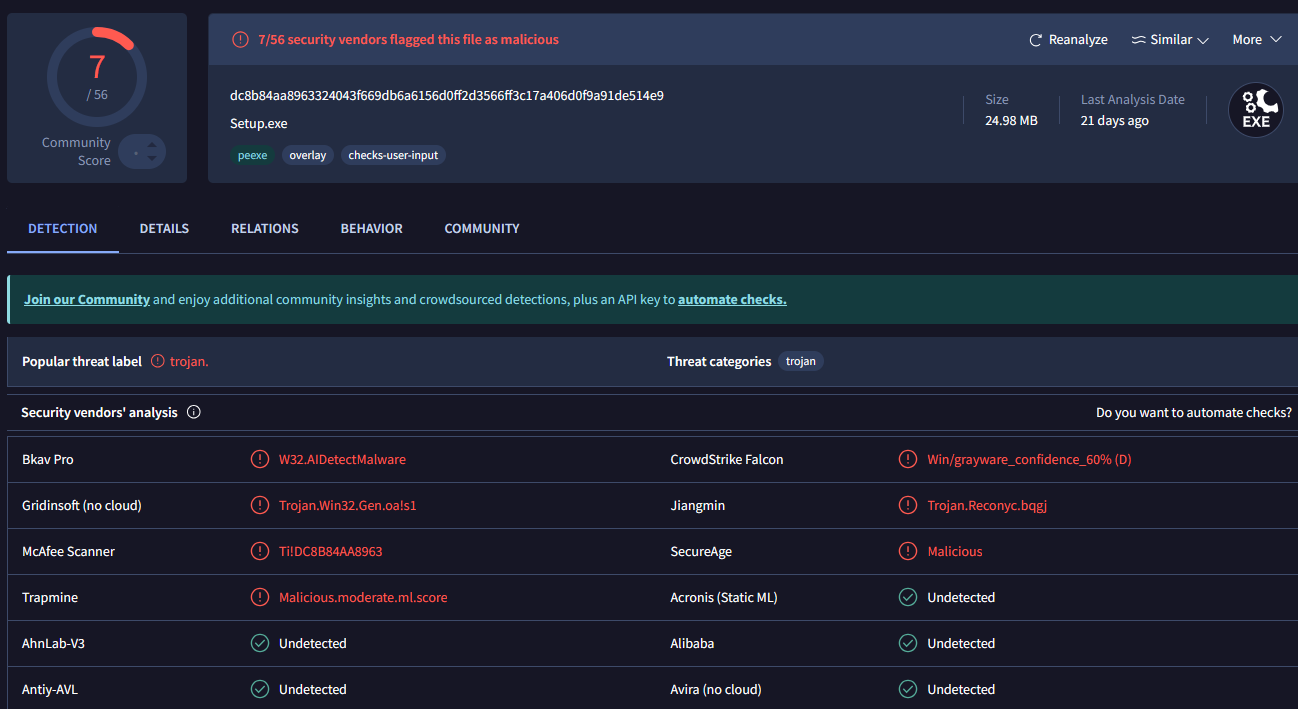Click the alert icon for Trojan.Win32.Gen.oa!s1

(x=260, y=505)
